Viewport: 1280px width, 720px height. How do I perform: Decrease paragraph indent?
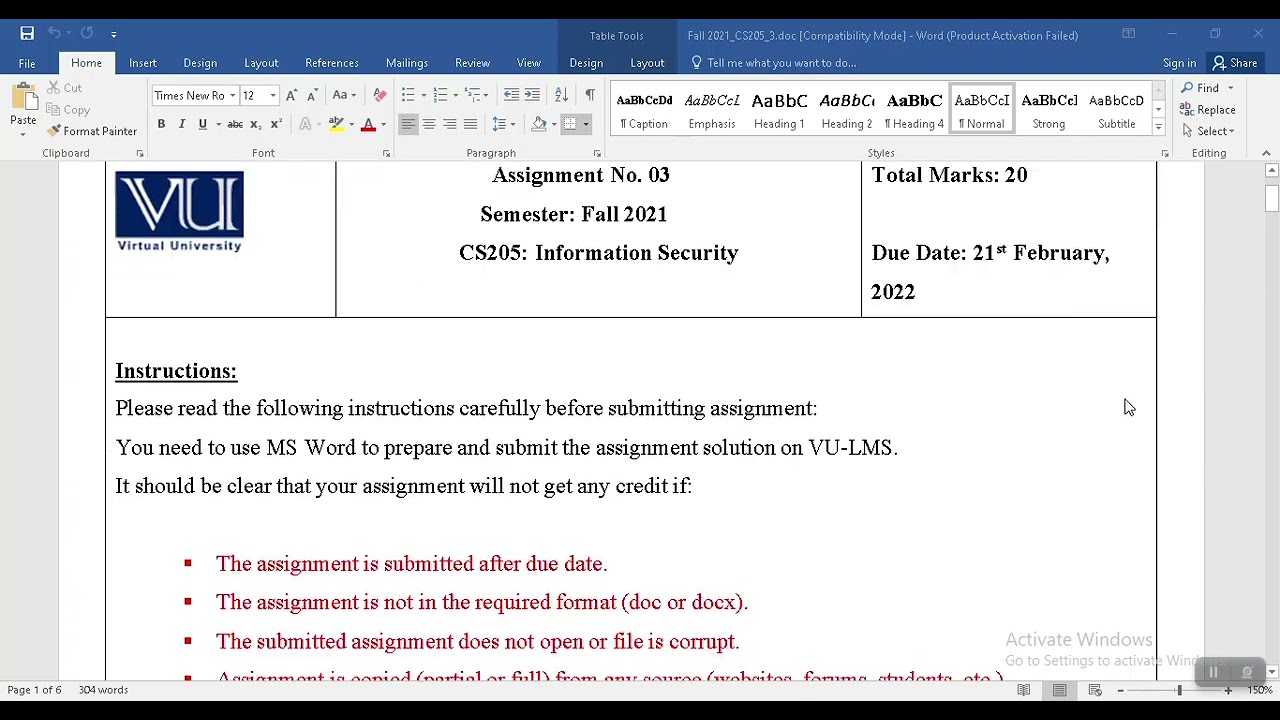pyautogui.click(x=511, y=96)
